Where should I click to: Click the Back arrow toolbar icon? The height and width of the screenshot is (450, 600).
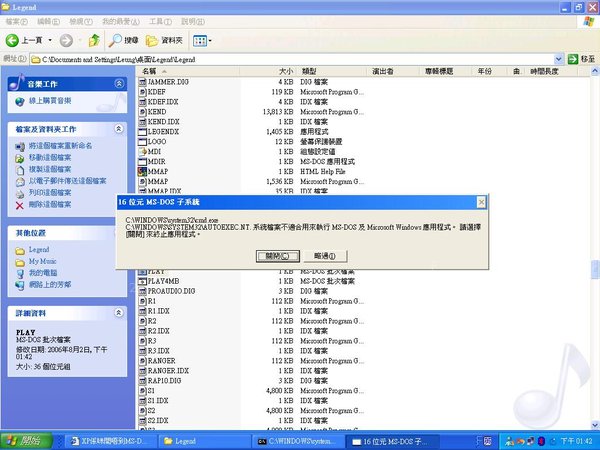(12, 40)
